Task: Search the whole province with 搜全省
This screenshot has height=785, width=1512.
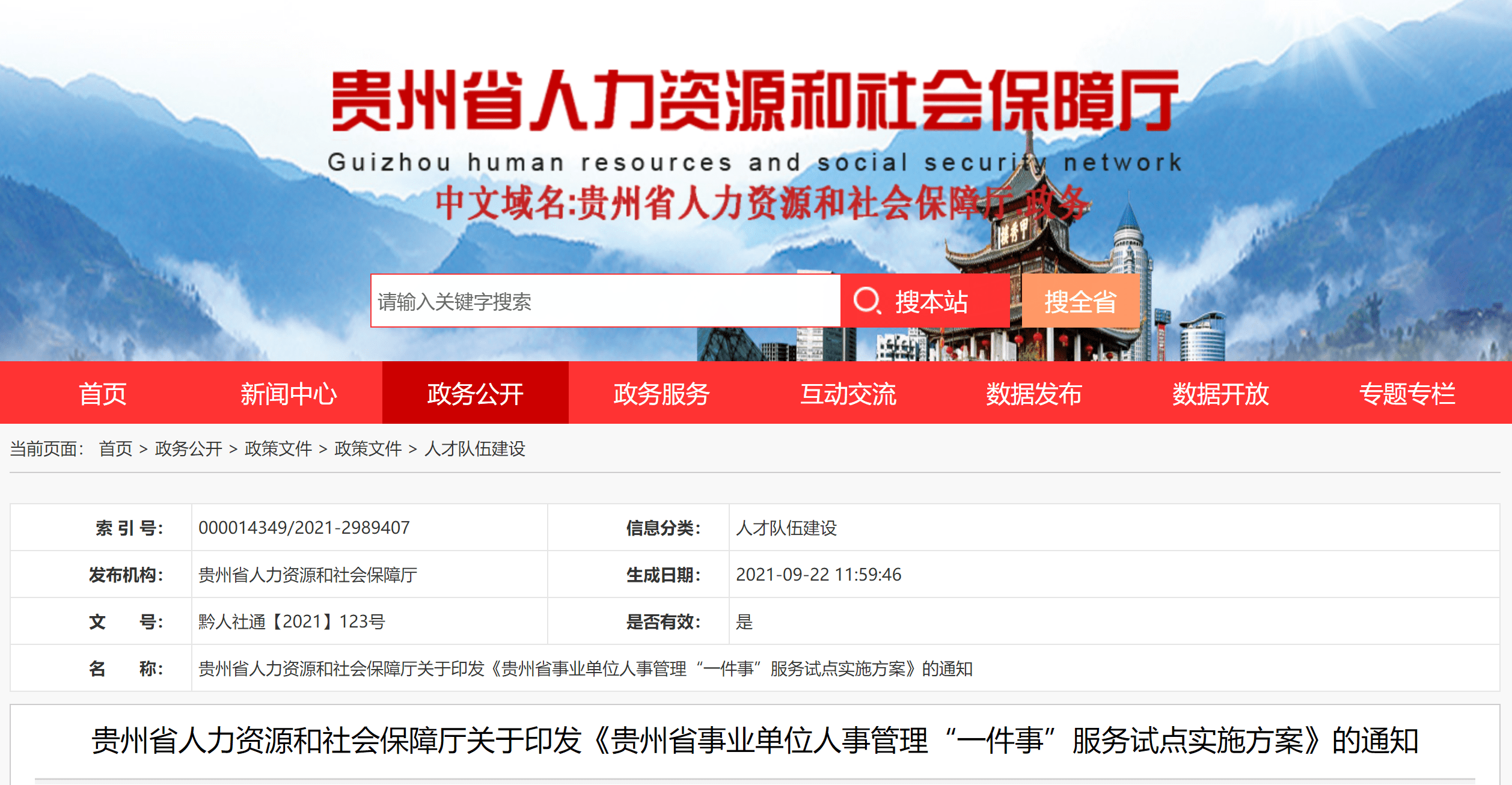Action: tap(1080, 301)
